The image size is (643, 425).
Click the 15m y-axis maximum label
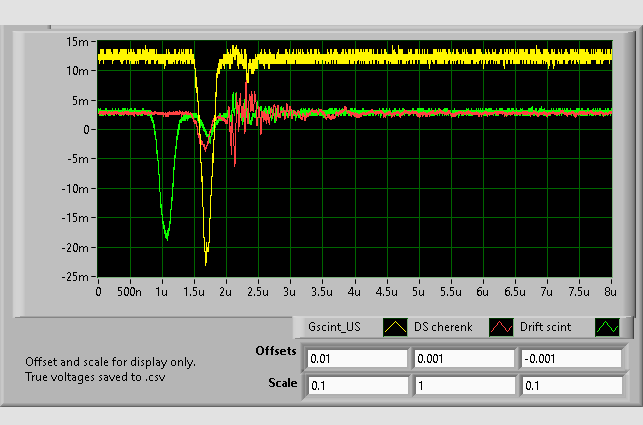77,42
